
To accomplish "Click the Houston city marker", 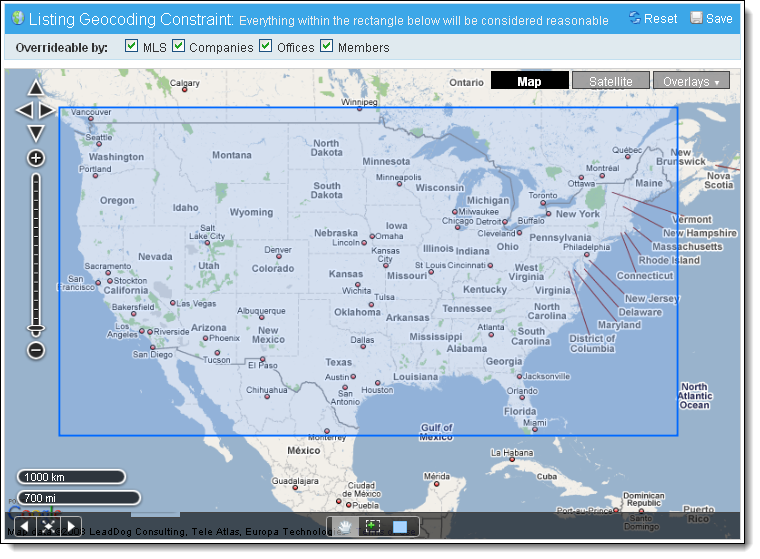I will [378, 383].
